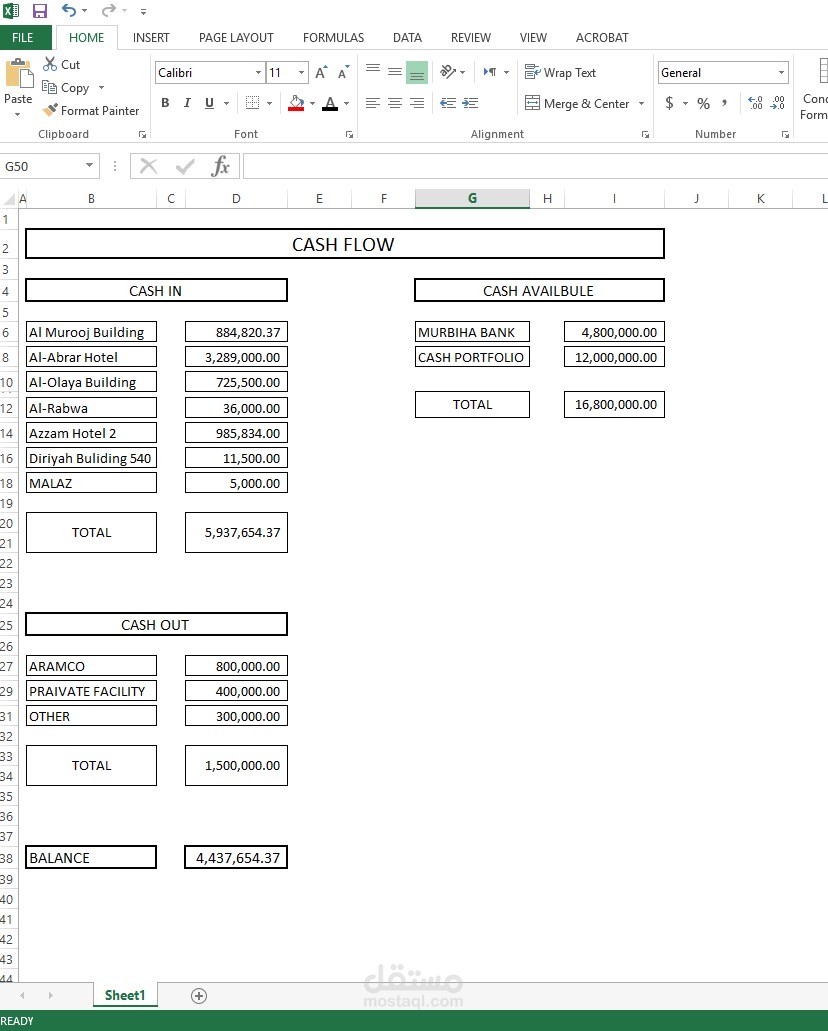Switch to PAGE LAYOUT tab
This screenshot has height=1031, width=828.
[x=236, y=37]
